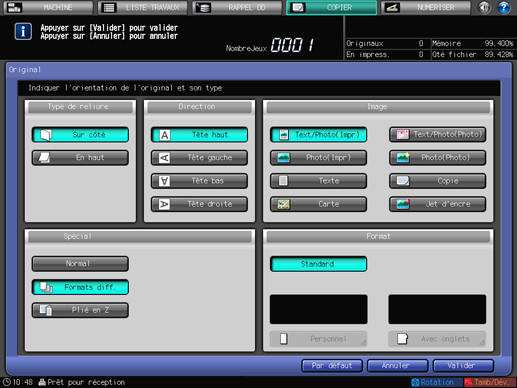Click the Carte map icon
This screenshot has height=388, width=517.
click(x=283, y=204)
